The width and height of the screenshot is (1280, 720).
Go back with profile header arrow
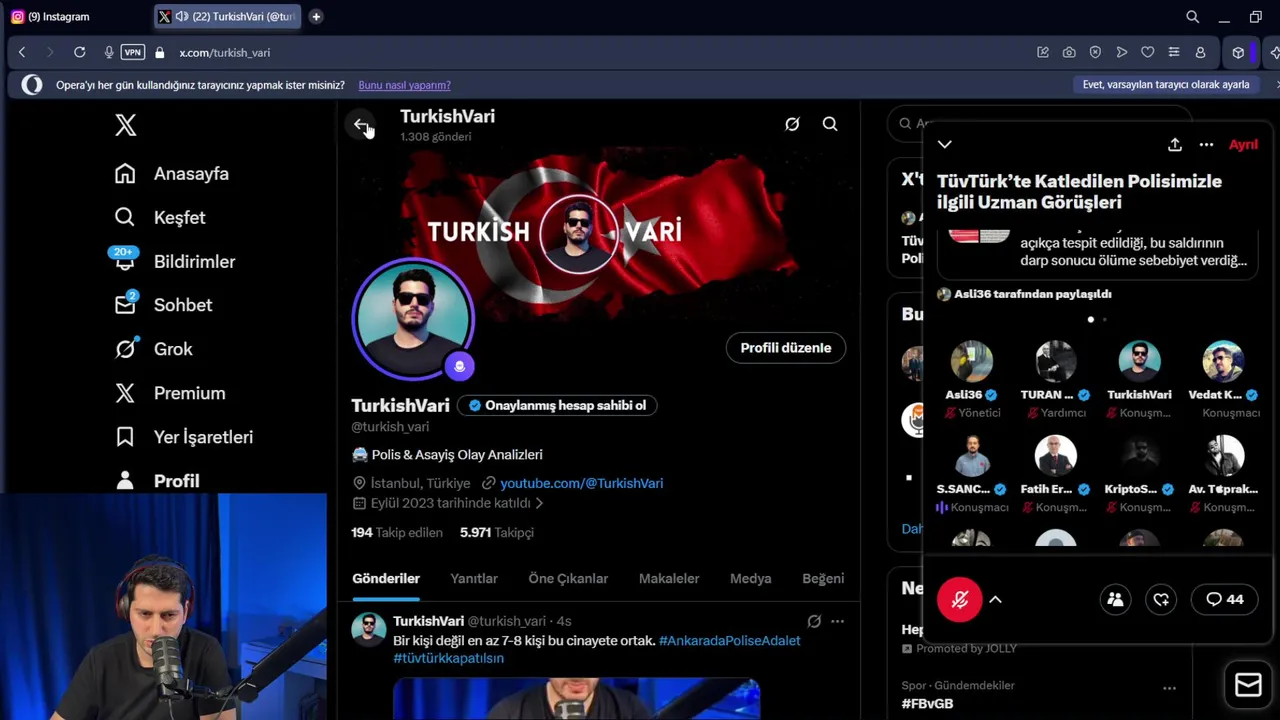pos(361,124)
